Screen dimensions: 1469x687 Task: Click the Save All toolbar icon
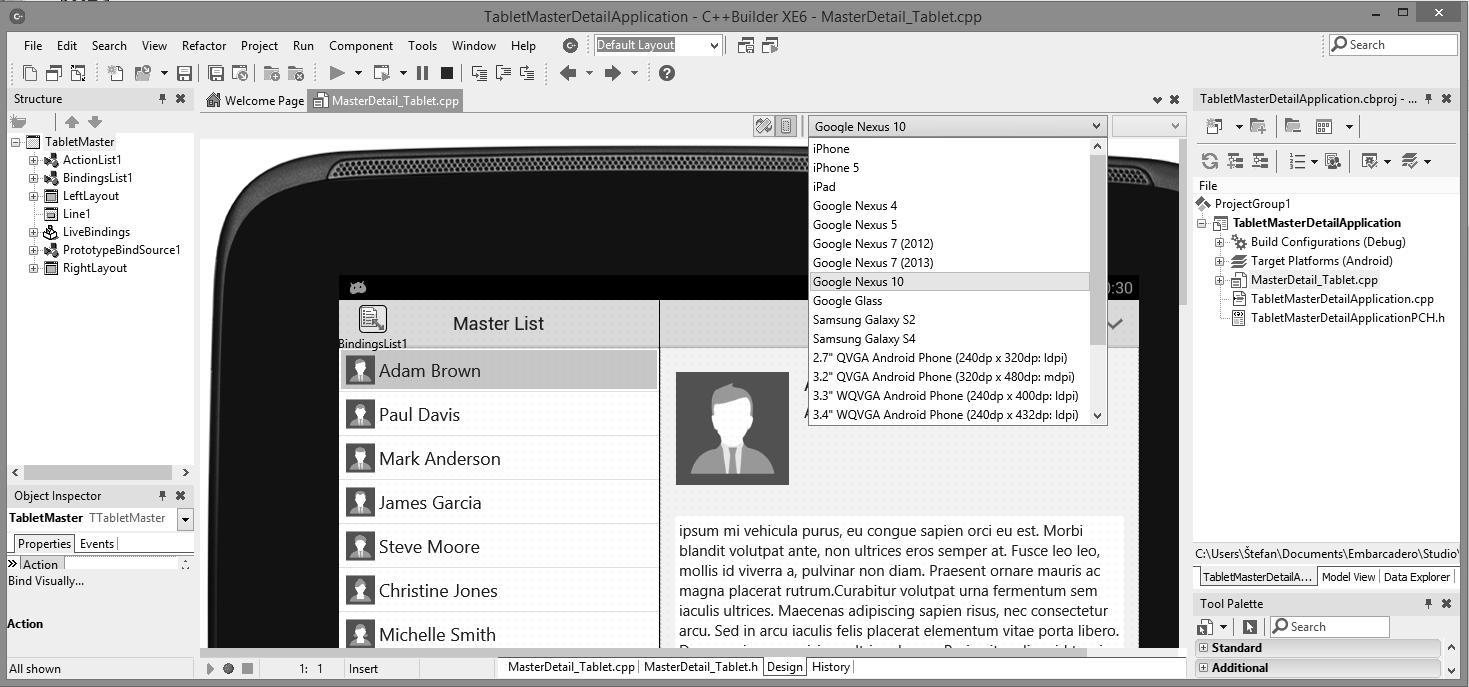[x=216, y=73]
